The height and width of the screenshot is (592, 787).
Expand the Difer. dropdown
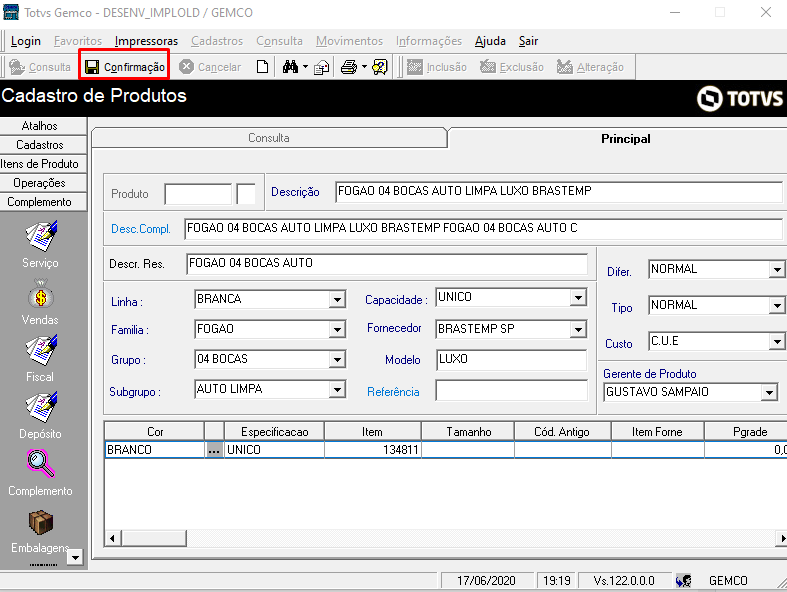point(777,270)
